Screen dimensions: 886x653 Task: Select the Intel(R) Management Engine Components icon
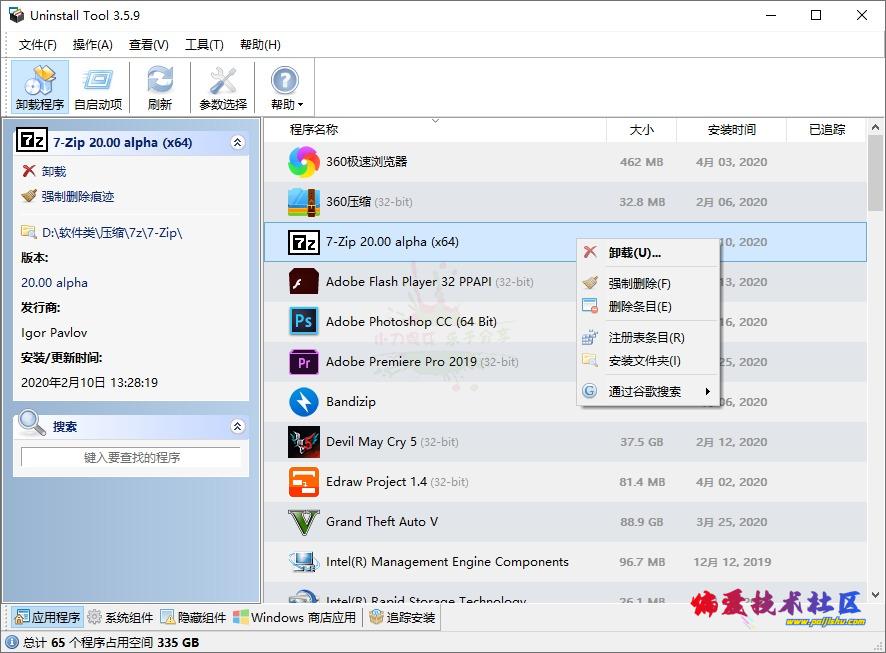[304, 562]
